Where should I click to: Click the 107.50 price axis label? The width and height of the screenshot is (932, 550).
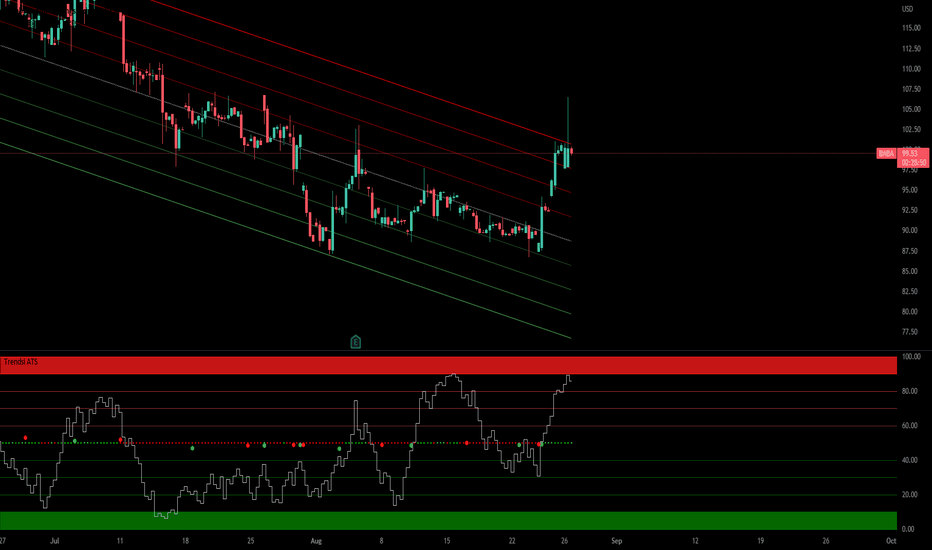pyautogui.click(x=911, y=89)
